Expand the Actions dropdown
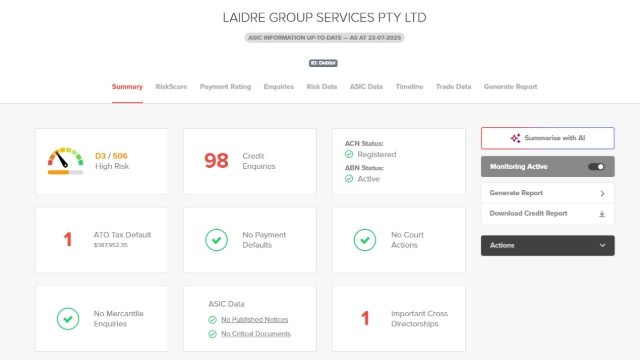Screen dimensions: 640x360 pyautogui.click(x=547, y=245)
